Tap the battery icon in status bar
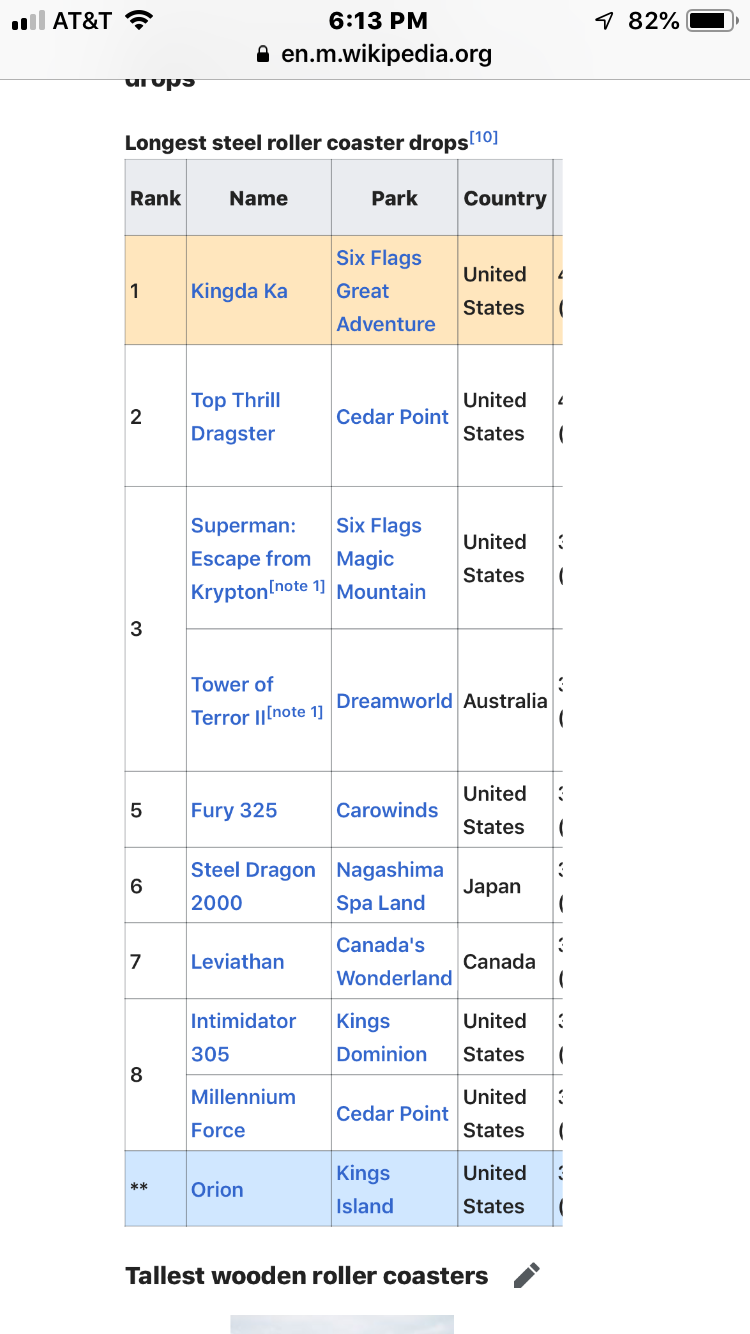The image size is (750, 1334). pyautogui.click(x=714, y=21)
